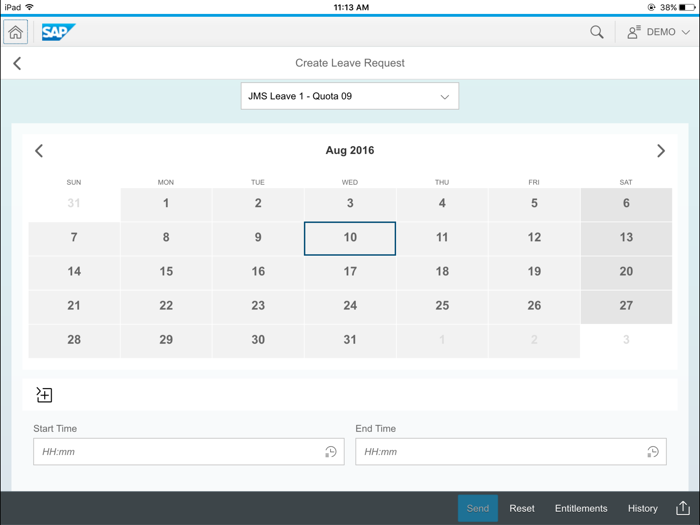The image size is (700, 525).
Task: Go to next month in calendar
Action: pos(661,151)
